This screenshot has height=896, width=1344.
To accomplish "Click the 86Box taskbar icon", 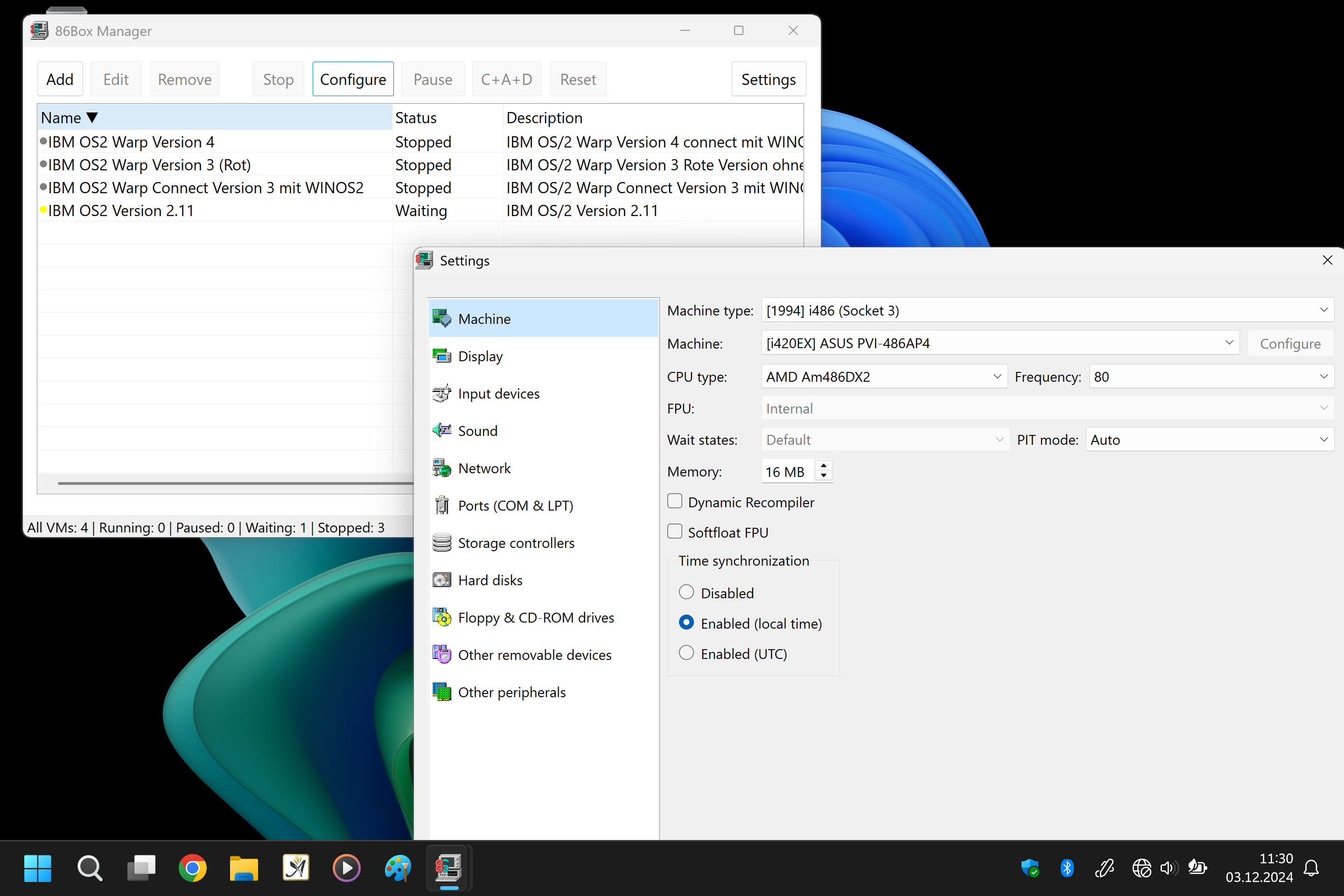I will pos(448,868).
